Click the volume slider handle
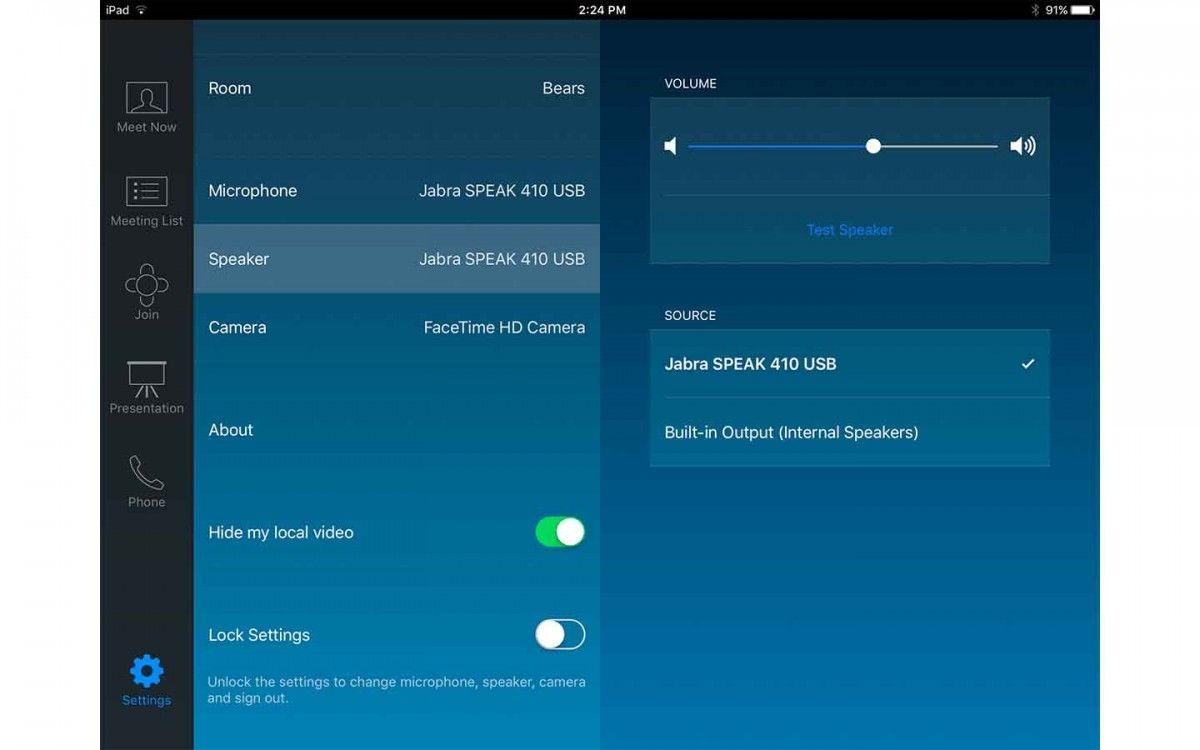 (873, 146)
